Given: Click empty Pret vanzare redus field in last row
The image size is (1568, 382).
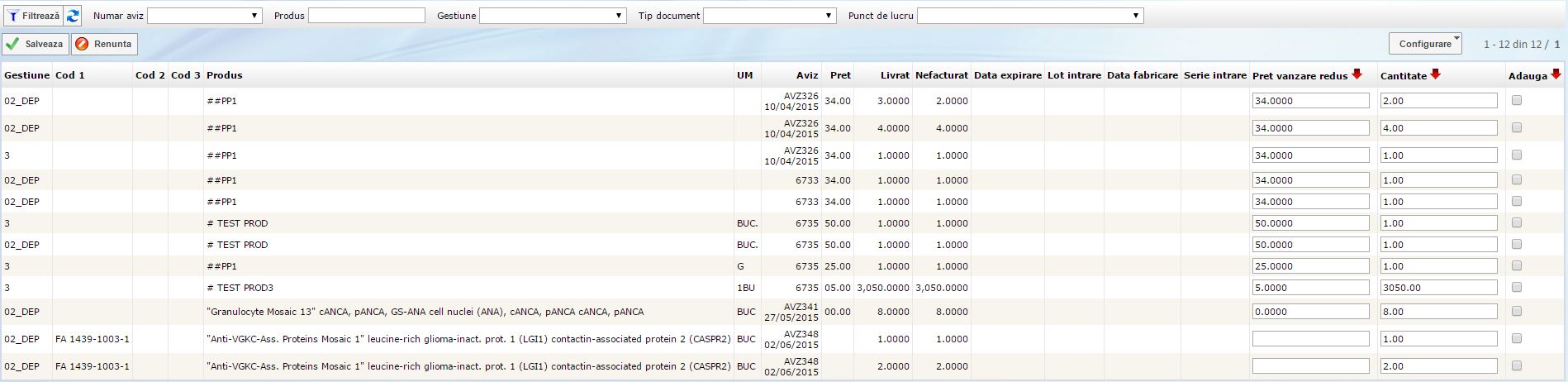Looking at the screenshot, I should (x=1310, y=365).
